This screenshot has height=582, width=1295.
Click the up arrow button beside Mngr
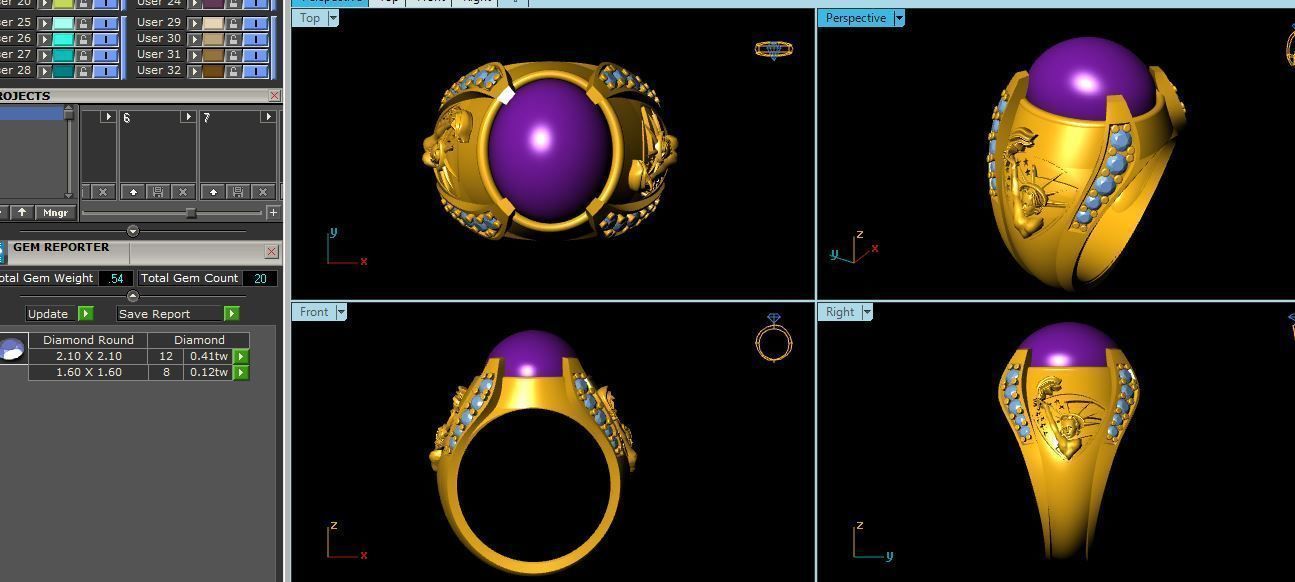(22, 213)
